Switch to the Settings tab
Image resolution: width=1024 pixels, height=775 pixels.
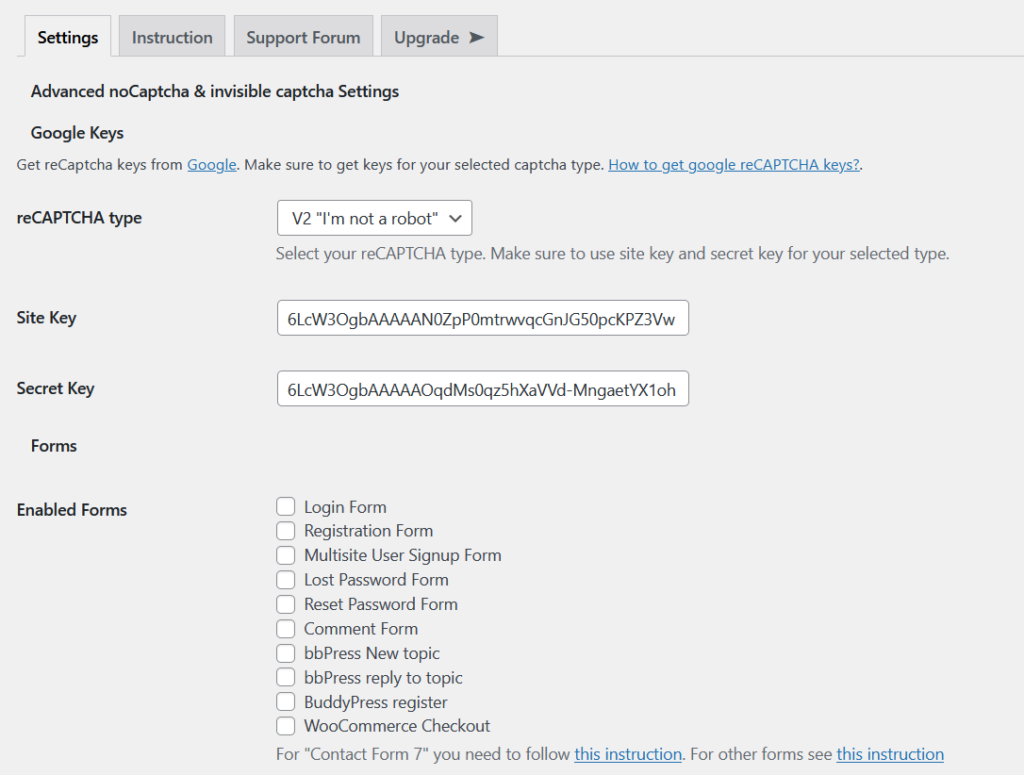click(x=67, y=37)
